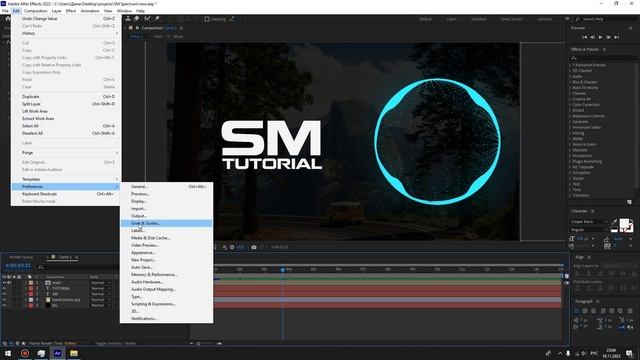Viewport: 640px width, 360px height.
Task: Open Grids & Guides preferences
Action: pyautogui.click(x=167, y=223)
